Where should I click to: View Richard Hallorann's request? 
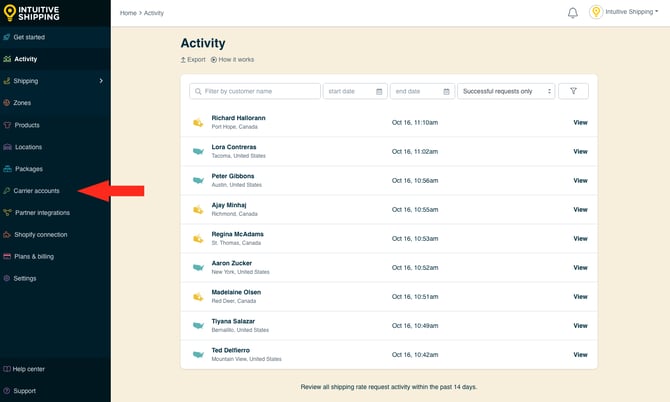click(580, 123)
